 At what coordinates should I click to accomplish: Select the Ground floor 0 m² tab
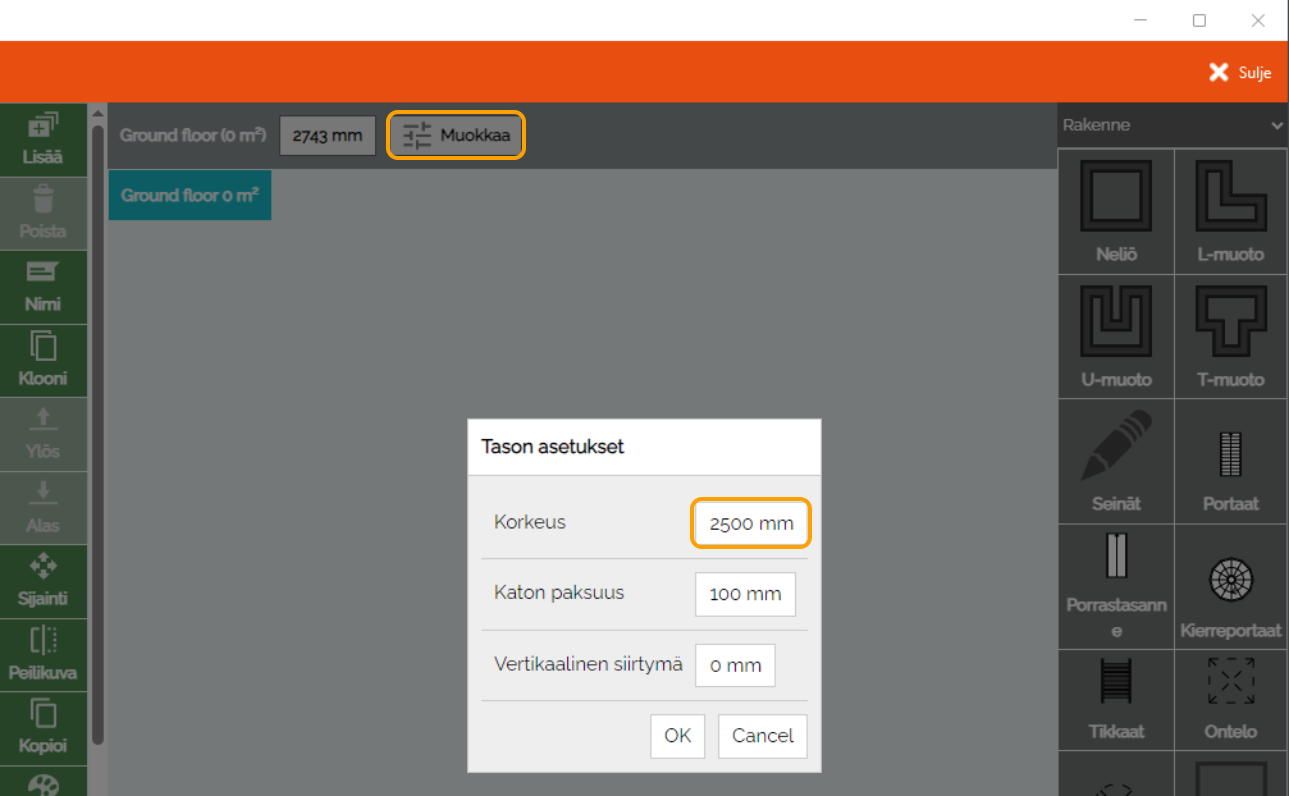pyautogui.click(x=190, y=195)
